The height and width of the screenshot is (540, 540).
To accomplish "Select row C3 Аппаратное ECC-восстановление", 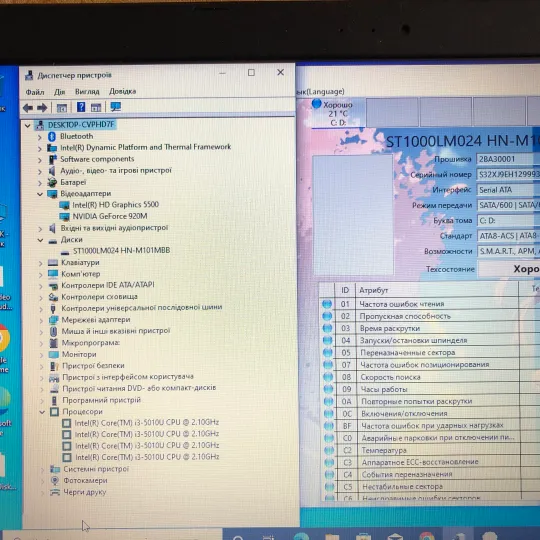I will pyautogui.click(x=420, y=462).
